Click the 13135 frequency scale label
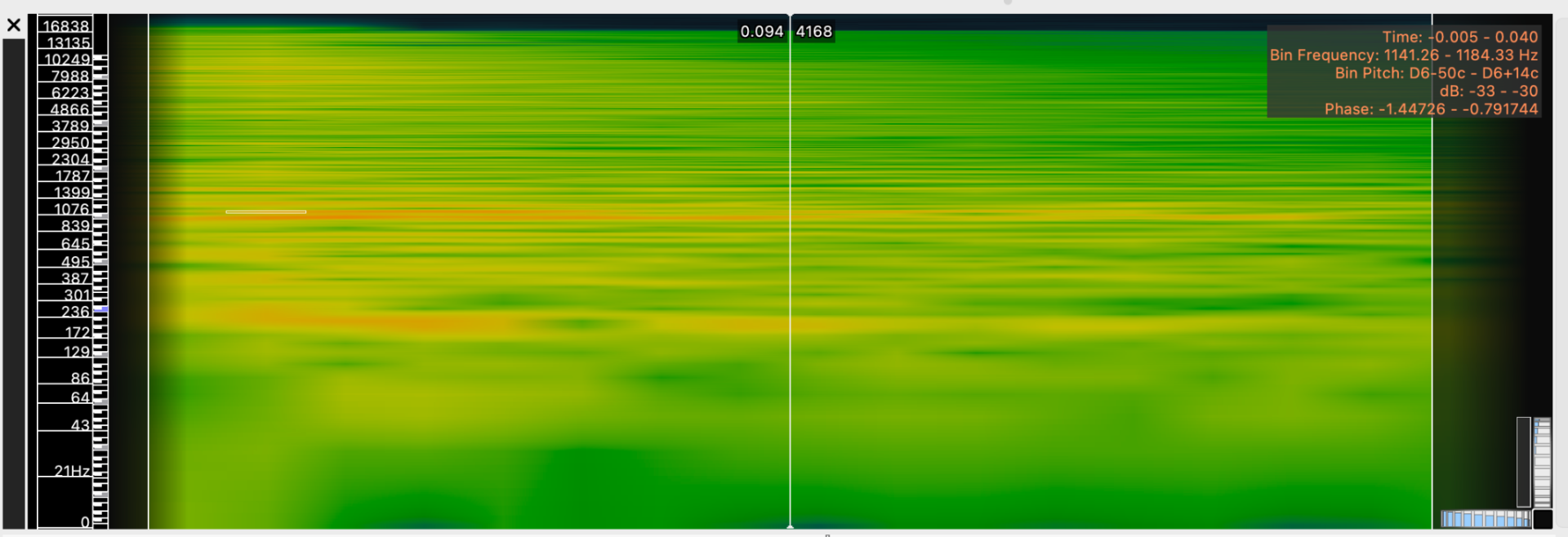 click(68, 42)
